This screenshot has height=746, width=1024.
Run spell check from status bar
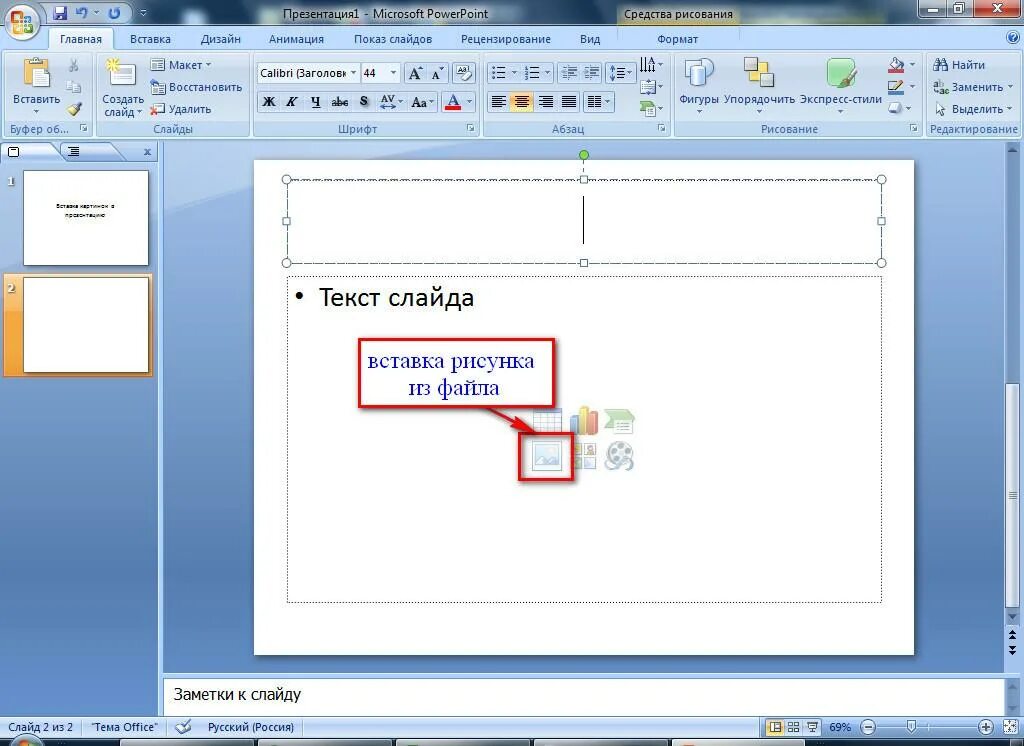click(184, 726)
